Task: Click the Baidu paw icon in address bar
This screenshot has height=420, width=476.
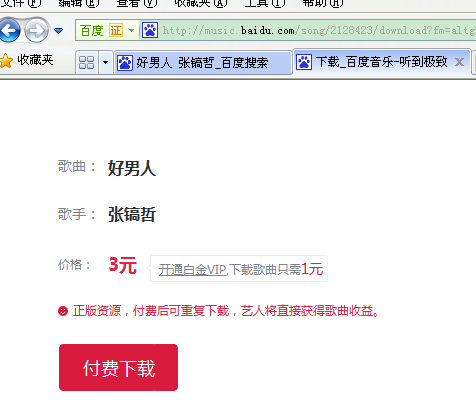Action: (x=150, y=31)
